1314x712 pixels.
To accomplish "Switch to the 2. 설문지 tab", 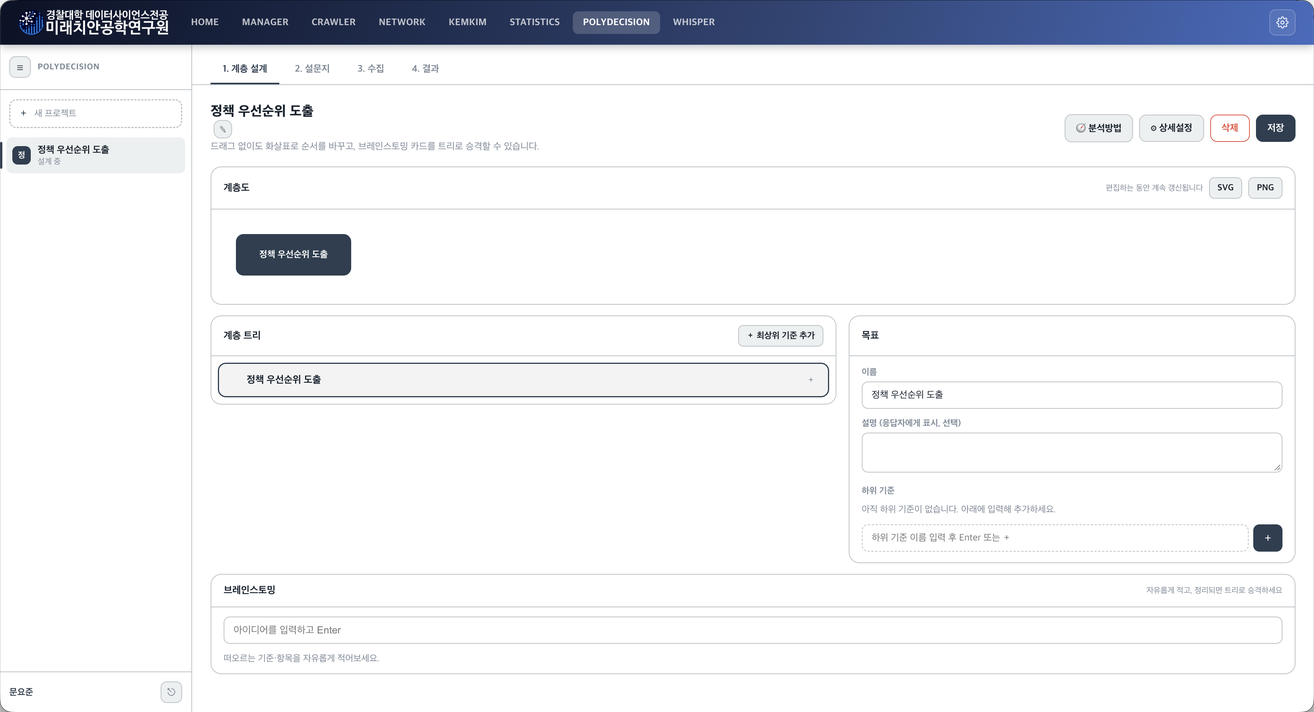I will (312, 69).
